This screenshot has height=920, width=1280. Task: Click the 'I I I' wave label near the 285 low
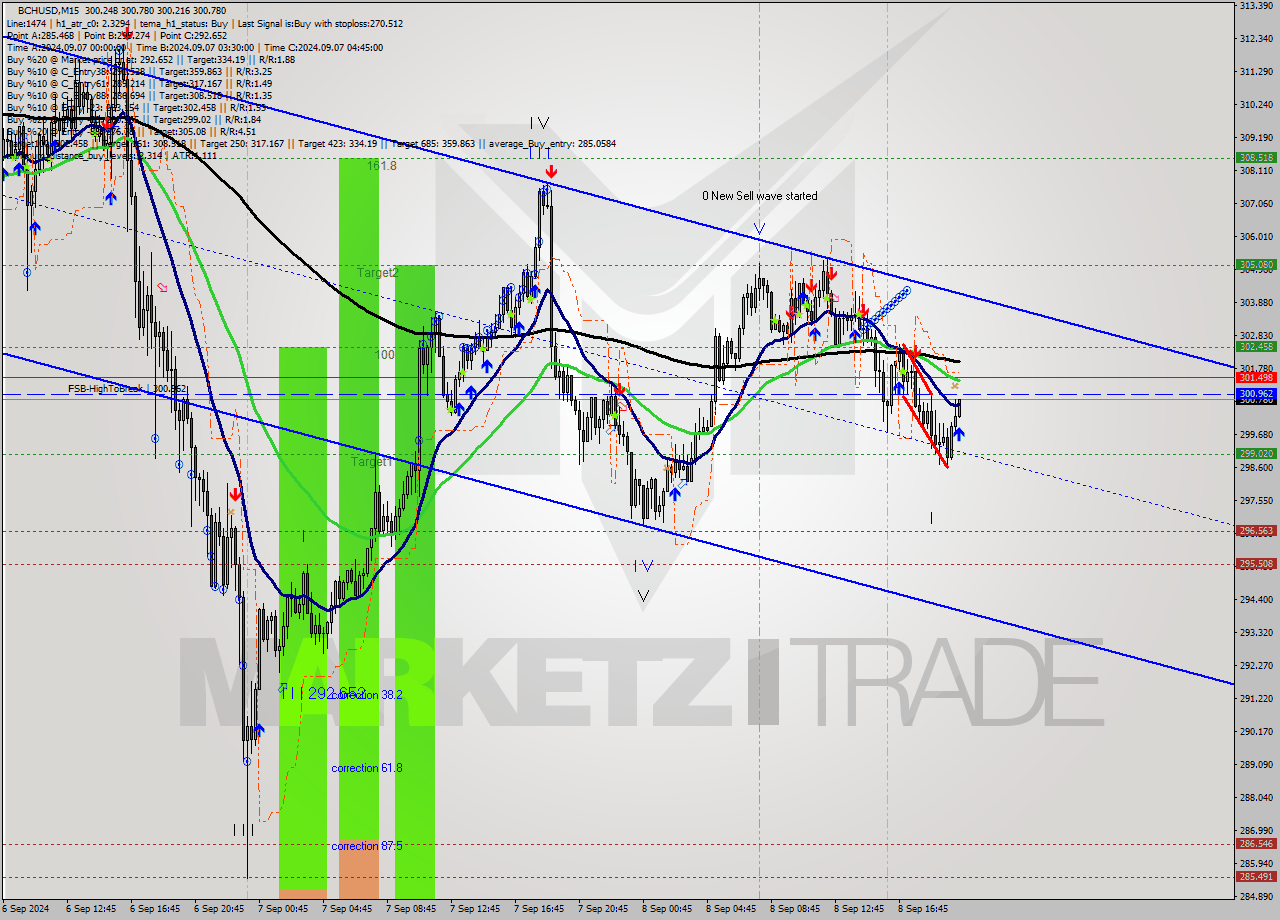[244, 829]
